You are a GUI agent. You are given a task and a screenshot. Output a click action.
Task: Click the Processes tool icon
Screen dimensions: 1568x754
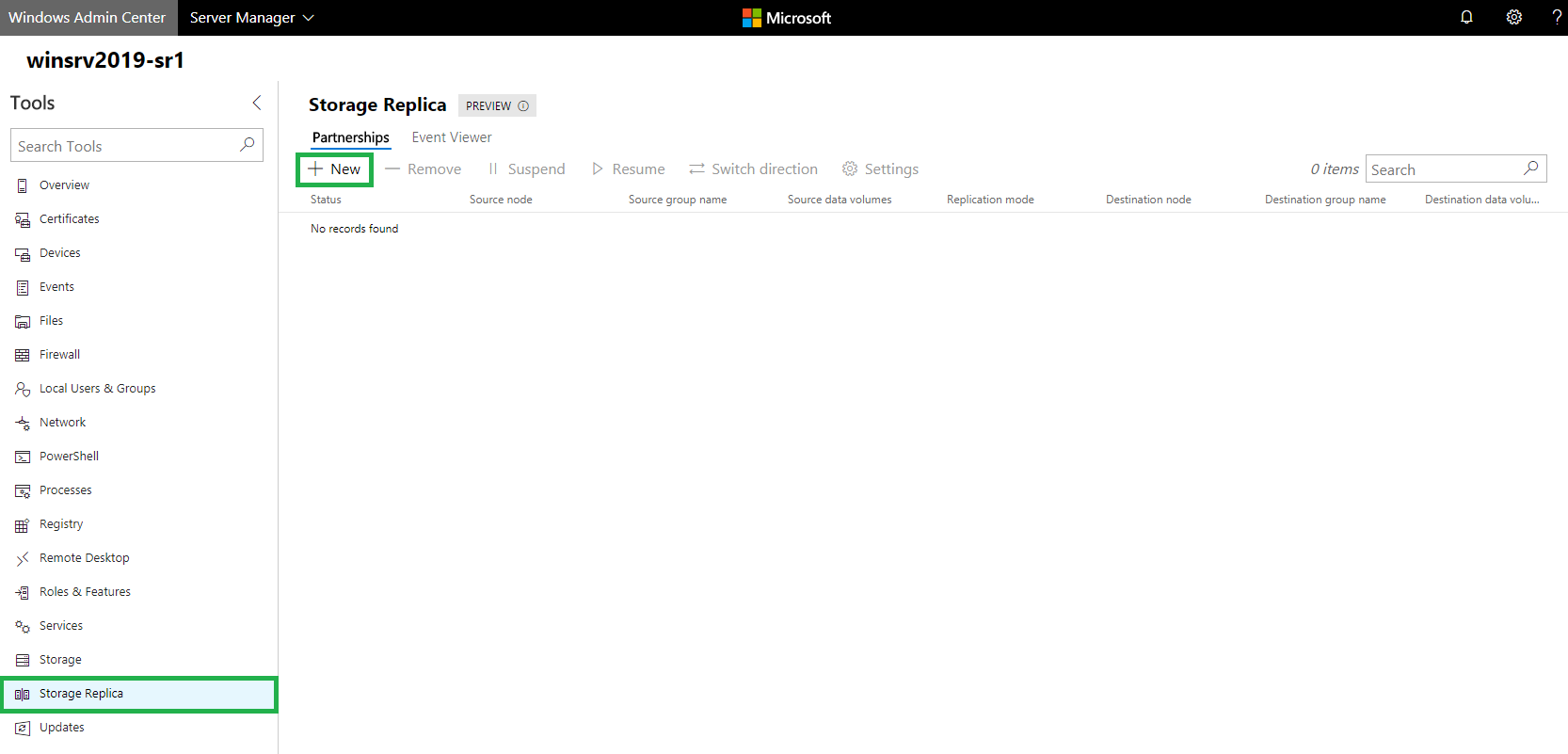(x=23, y=490)
